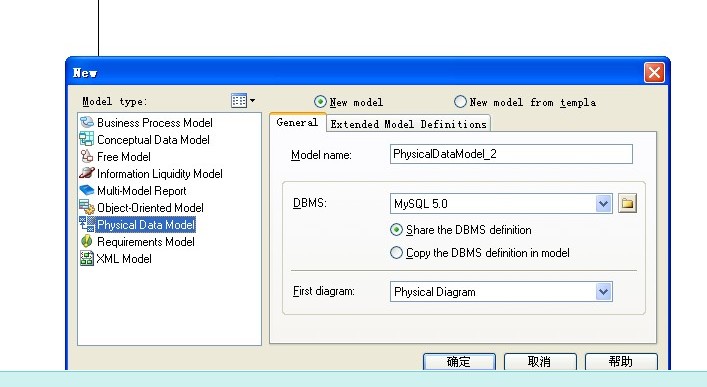The height and width of the screenshot is (387, 707).
Task: Choose Copy the DBMS definition in model
Action: click(396, 253)
